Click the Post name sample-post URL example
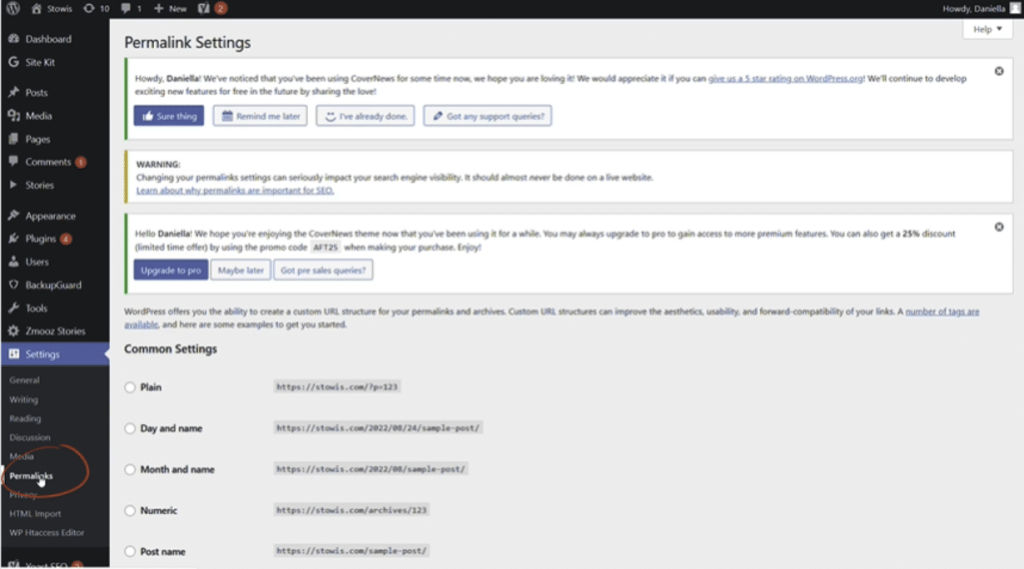The image size is (1024, 569). coord(351,551)
